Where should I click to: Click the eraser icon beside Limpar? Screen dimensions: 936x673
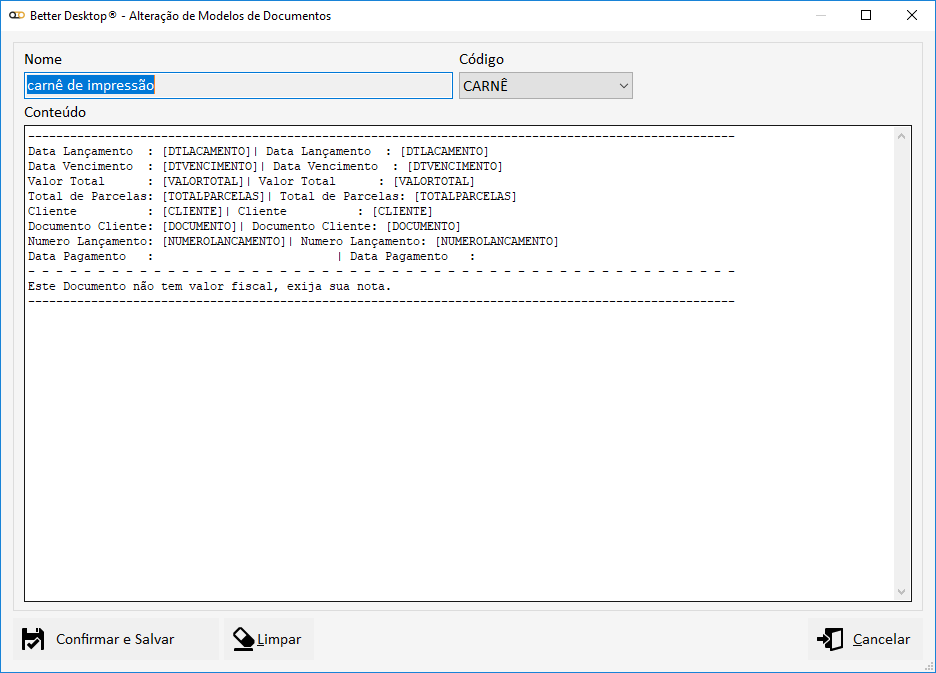[243, 639]
